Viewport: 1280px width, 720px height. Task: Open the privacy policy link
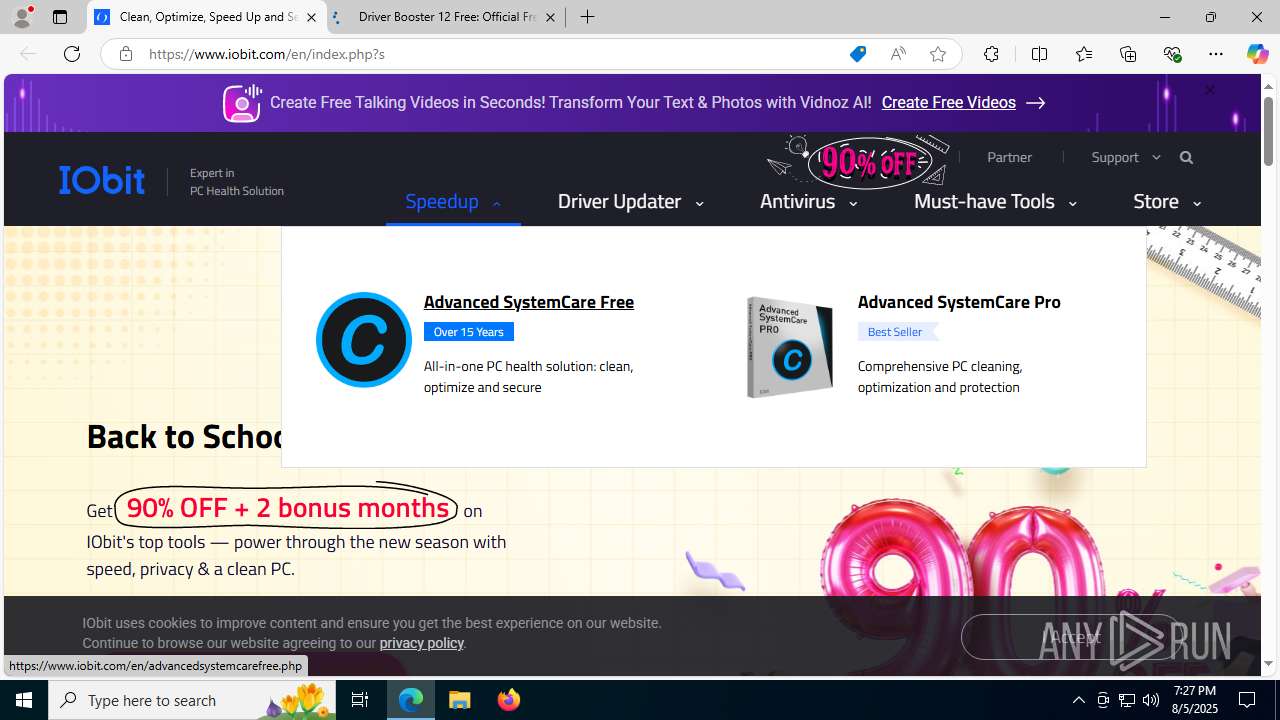[x=421, y=643]
